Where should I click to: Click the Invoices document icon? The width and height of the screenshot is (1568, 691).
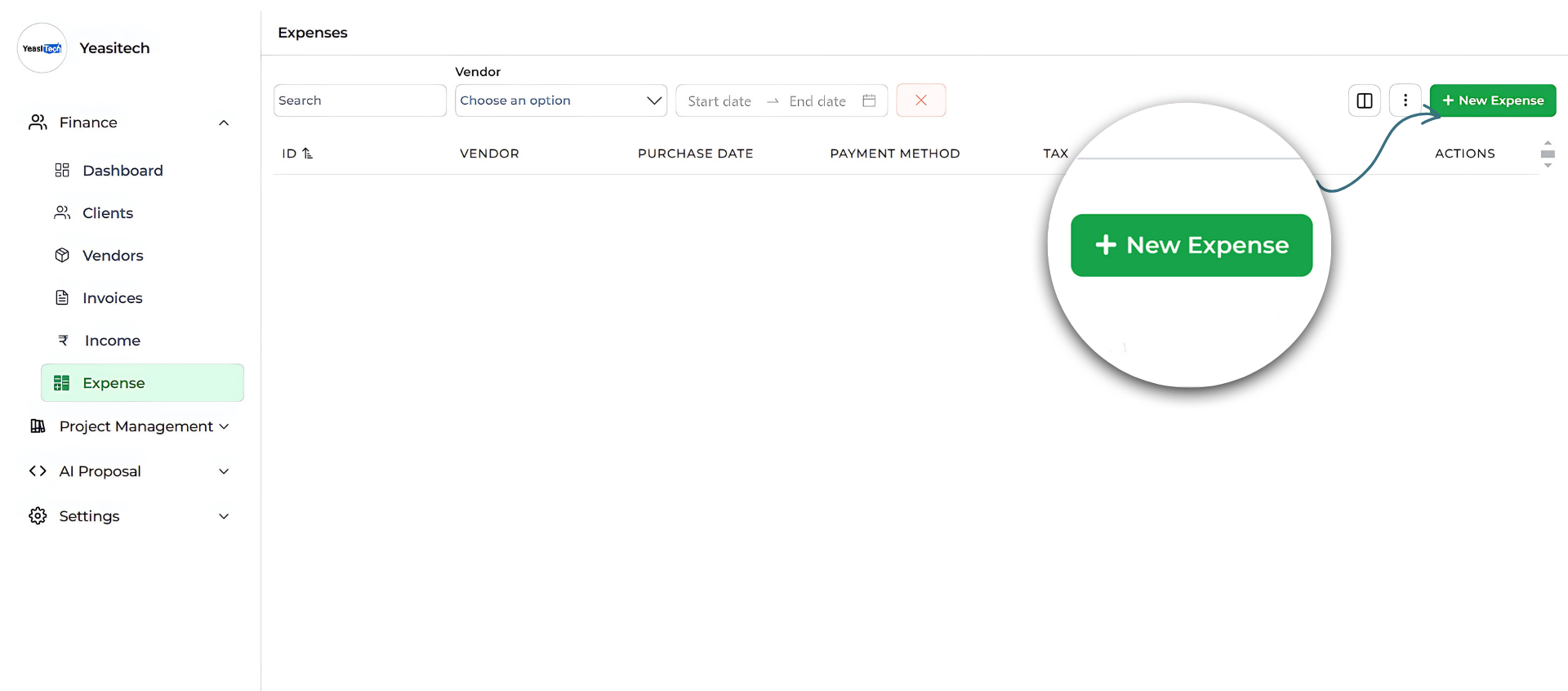coord(62,297)
